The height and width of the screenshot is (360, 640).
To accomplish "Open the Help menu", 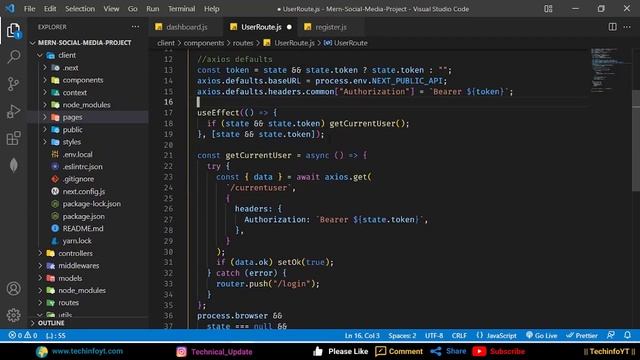I will [x=211, y=9].
